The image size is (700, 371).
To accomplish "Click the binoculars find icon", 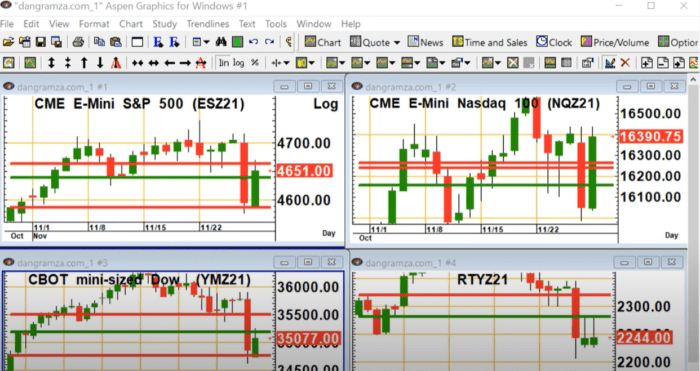I will coord(221,42).
